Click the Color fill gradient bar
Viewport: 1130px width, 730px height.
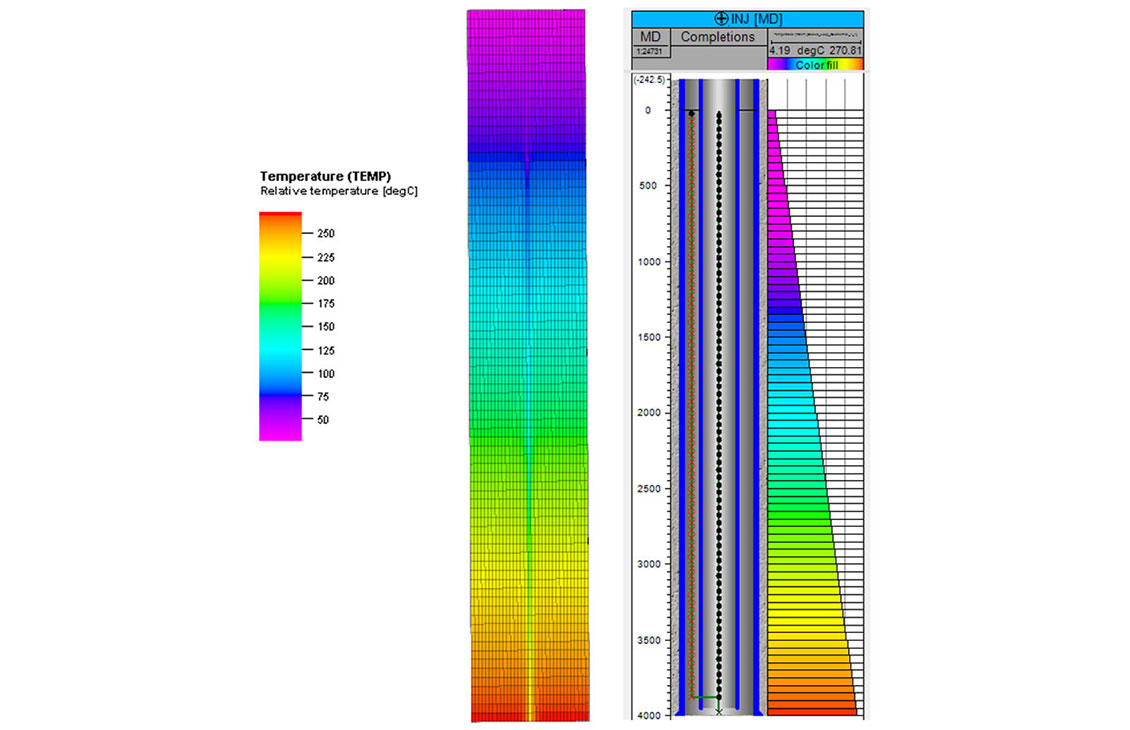click(x=816, y=65)
